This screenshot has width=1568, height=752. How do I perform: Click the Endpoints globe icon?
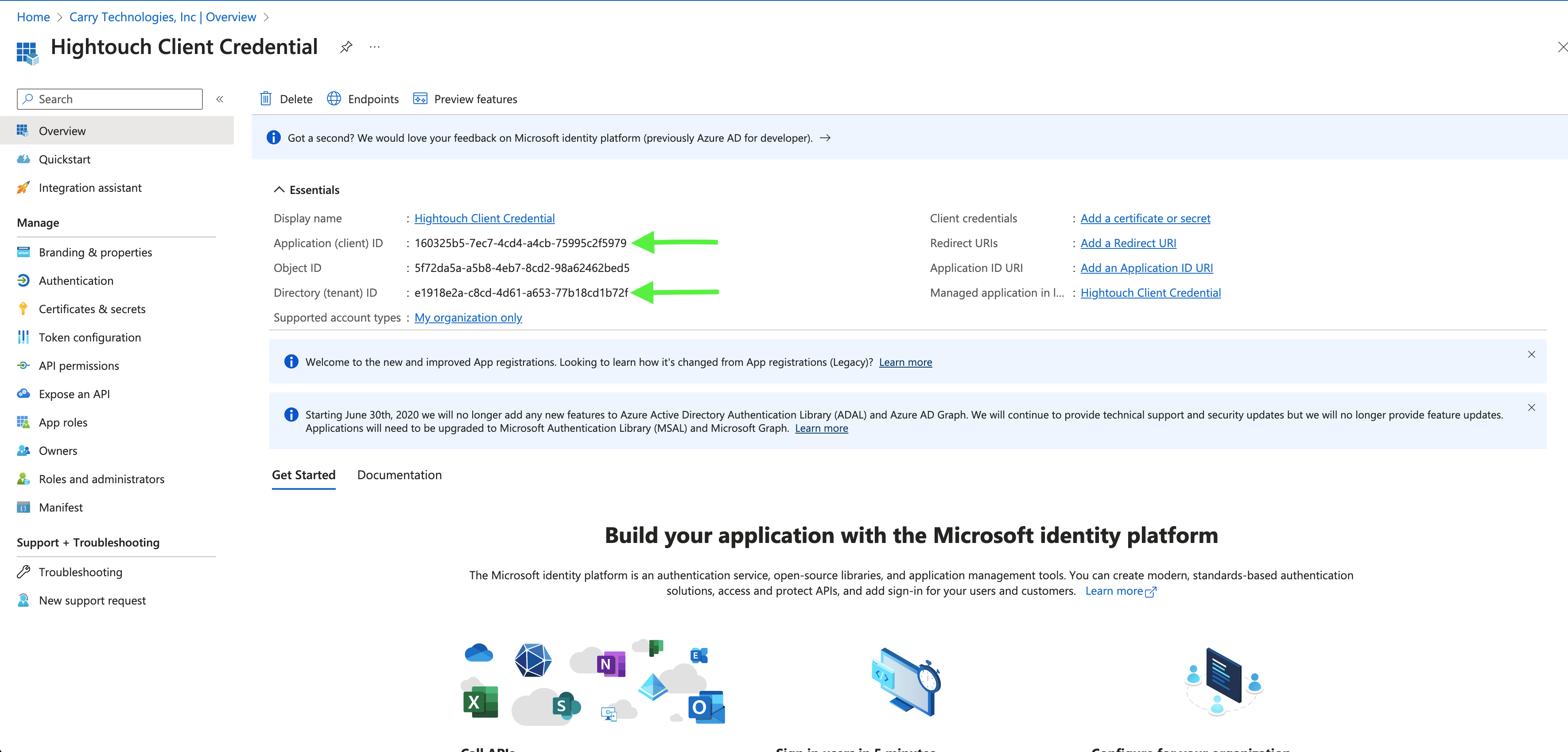[334, 99]
